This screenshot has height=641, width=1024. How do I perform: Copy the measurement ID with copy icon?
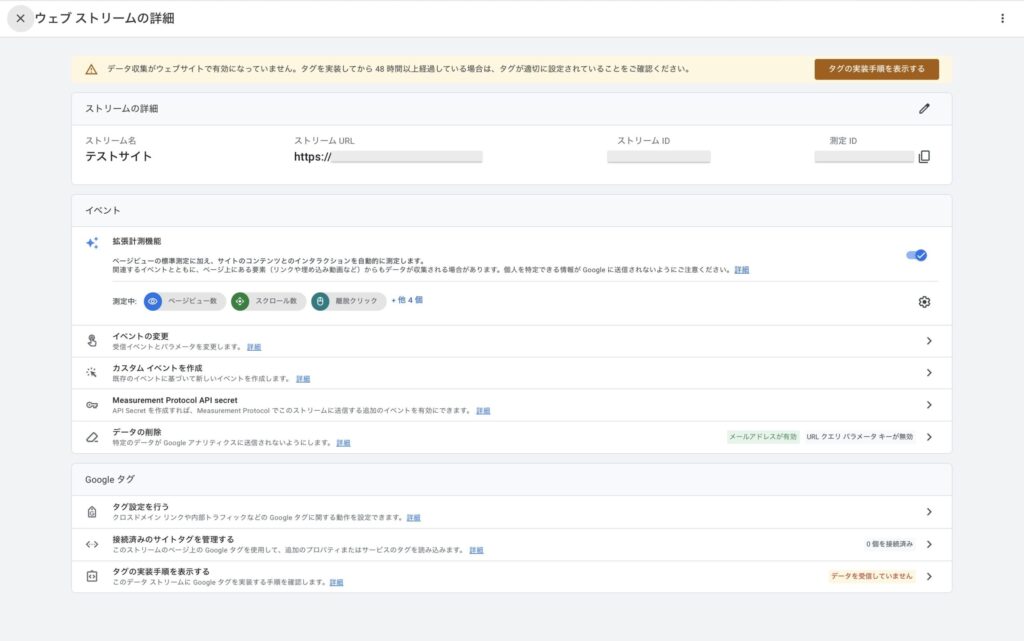[924, 157]
